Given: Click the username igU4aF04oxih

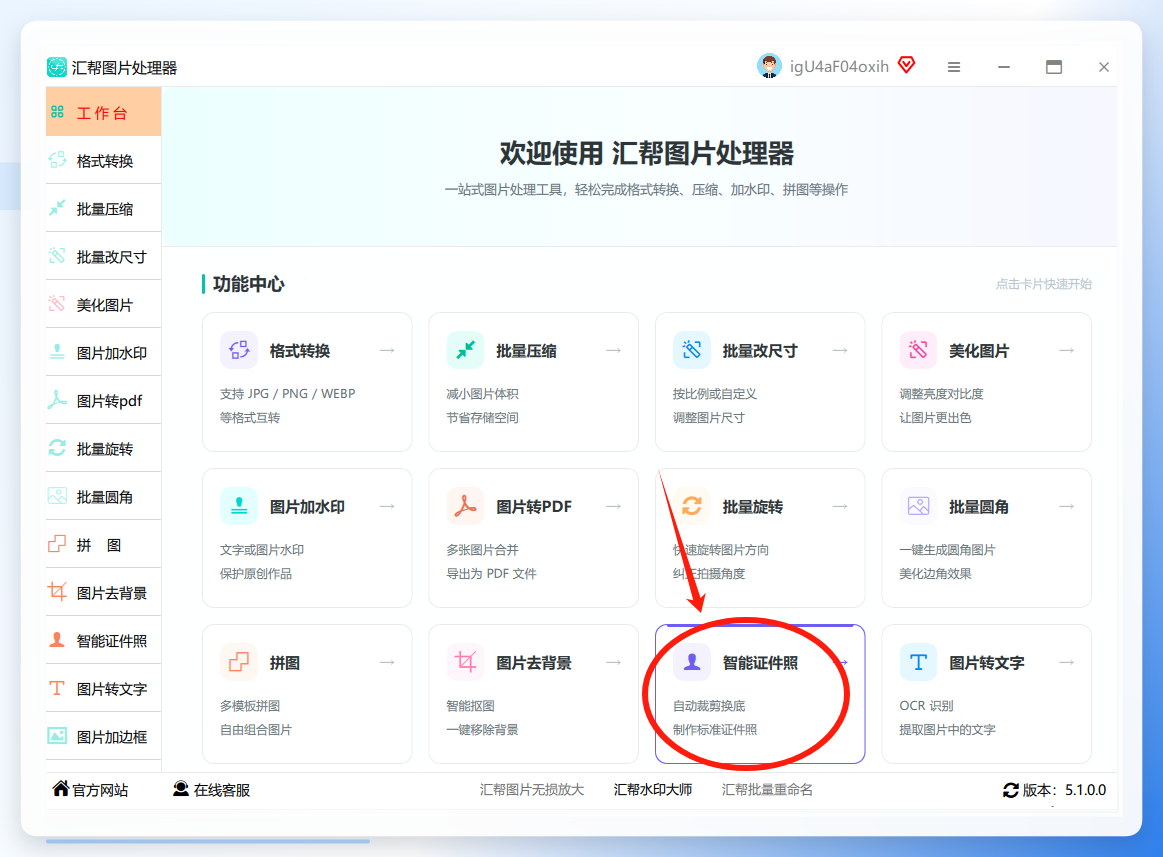Looking at the screenshot, I should tap(839, 67).
